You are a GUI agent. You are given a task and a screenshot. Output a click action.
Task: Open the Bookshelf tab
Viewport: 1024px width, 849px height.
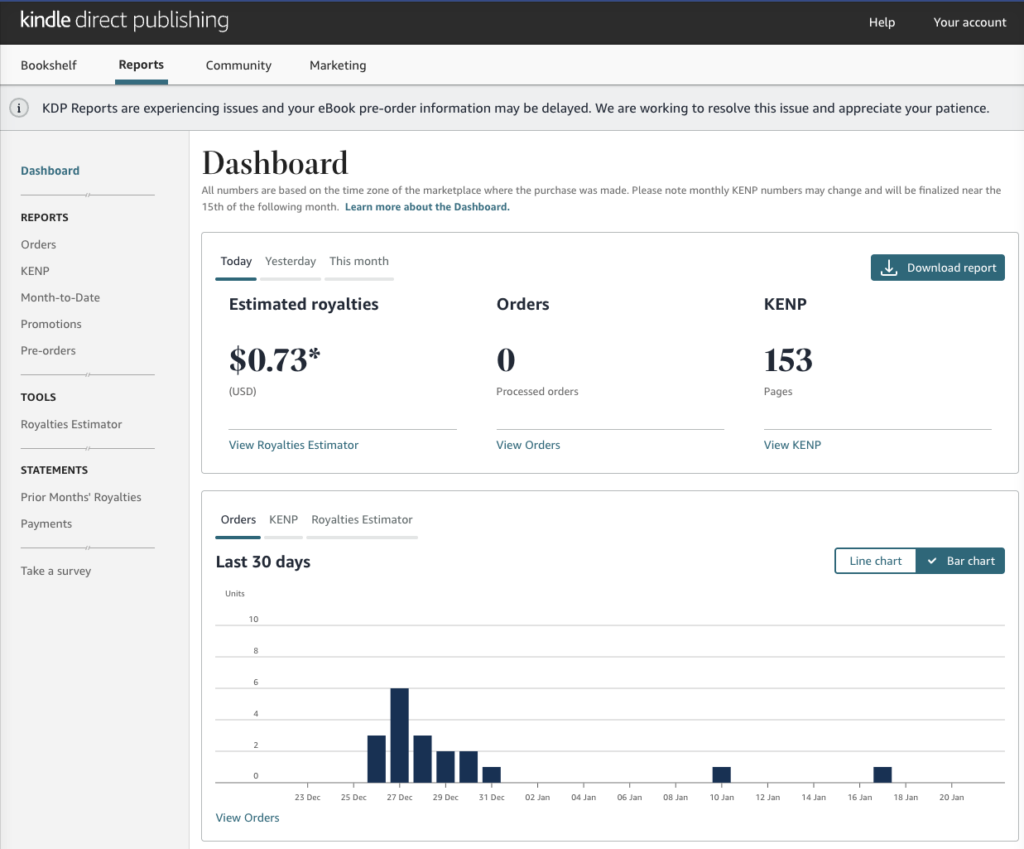click(48, 65)
